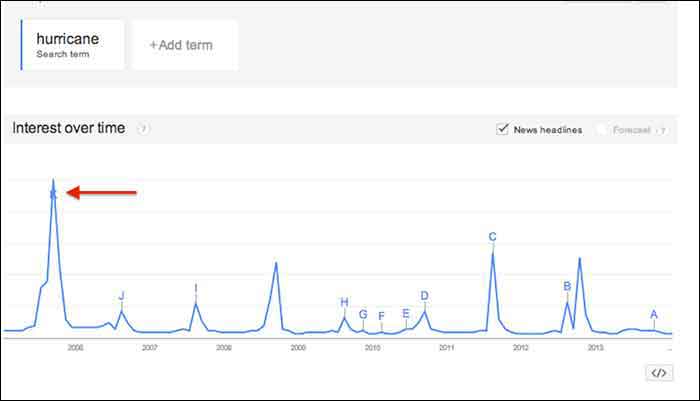Image resolution: width=700 pixels, height=401 pixels.
Task: Click the +Add term button
Action: [x=184, y=45]
